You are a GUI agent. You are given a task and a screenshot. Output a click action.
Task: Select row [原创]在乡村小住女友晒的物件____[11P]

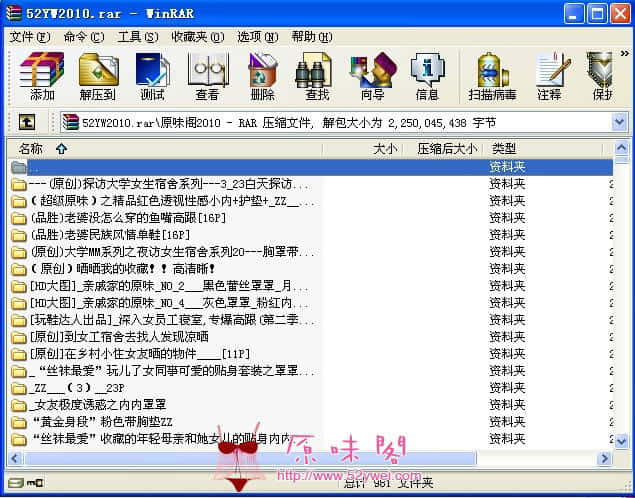311,354
